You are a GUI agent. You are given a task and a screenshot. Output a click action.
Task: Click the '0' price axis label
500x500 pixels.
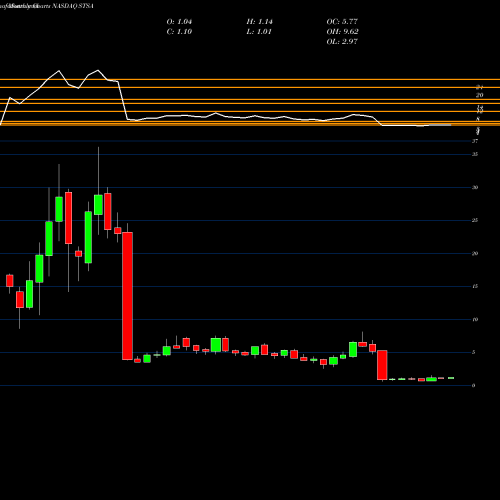point(473,385)
